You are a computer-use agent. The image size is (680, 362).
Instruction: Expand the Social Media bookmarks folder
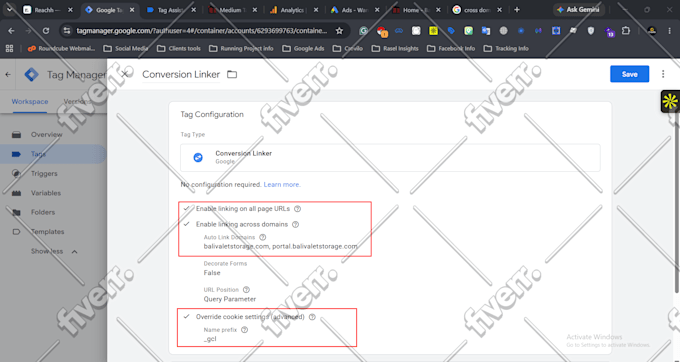click(125, 49)
